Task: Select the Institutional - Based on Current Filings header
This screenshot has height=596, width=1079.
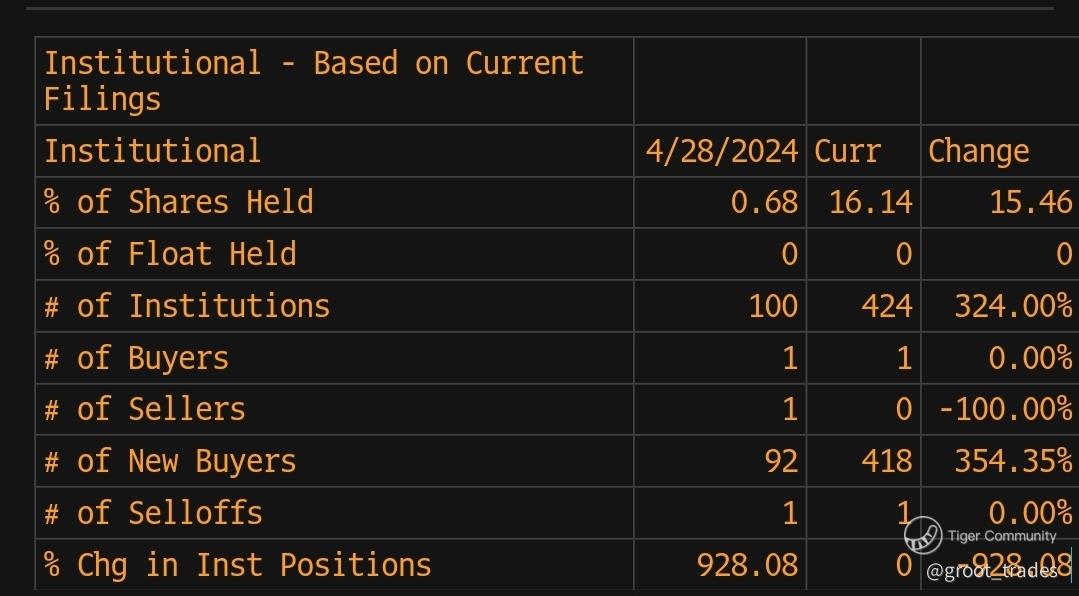Action: point(314,81)
